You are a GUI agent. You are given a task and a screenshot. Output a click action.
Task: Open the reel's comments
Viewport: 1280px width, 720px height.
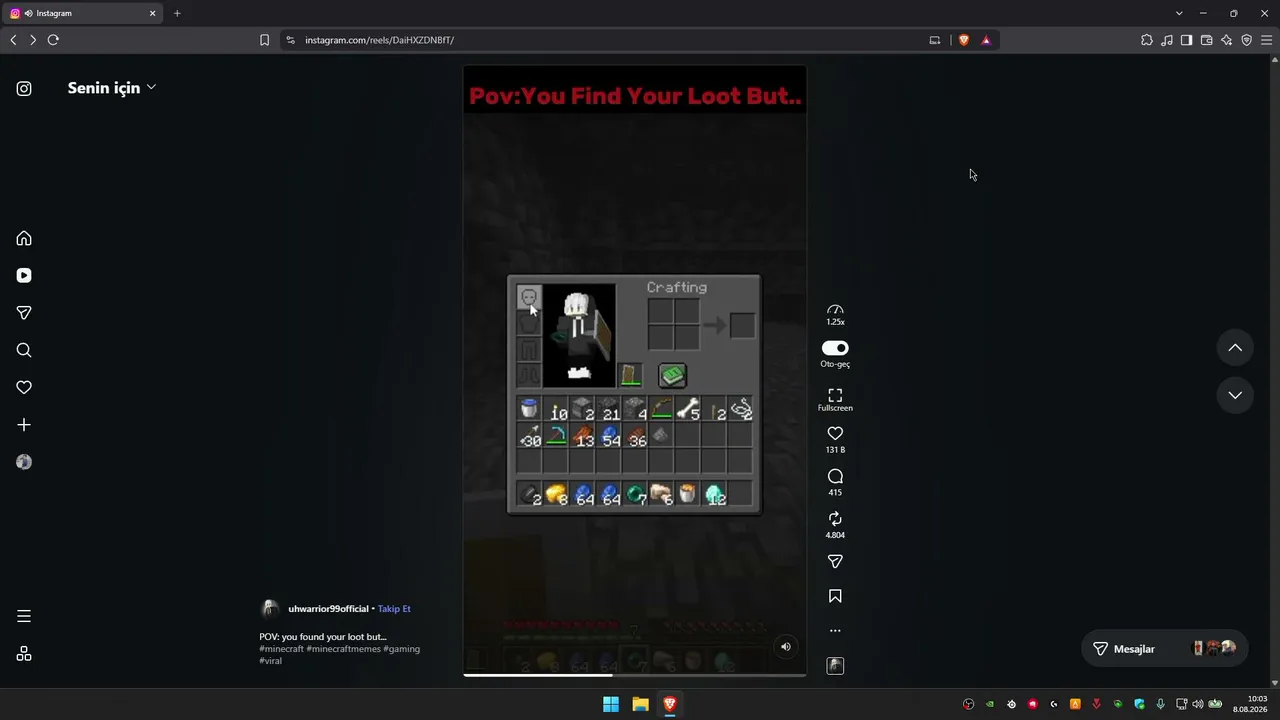[x=835, y=476]
